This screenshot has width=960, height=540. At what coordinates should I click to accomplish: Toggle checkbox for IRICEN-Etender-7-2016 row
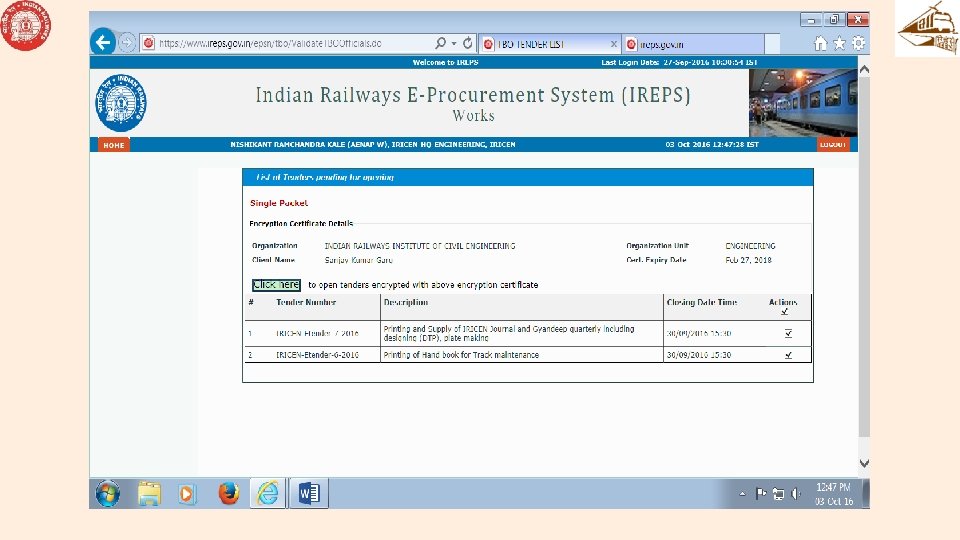[788, 334]
